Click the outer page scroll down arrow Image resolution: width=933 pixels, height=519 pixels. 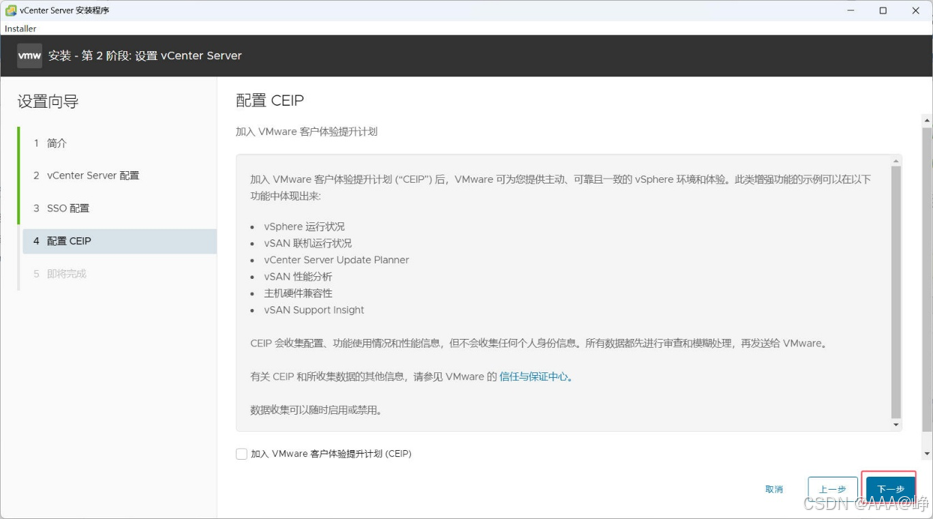[927, 454]
